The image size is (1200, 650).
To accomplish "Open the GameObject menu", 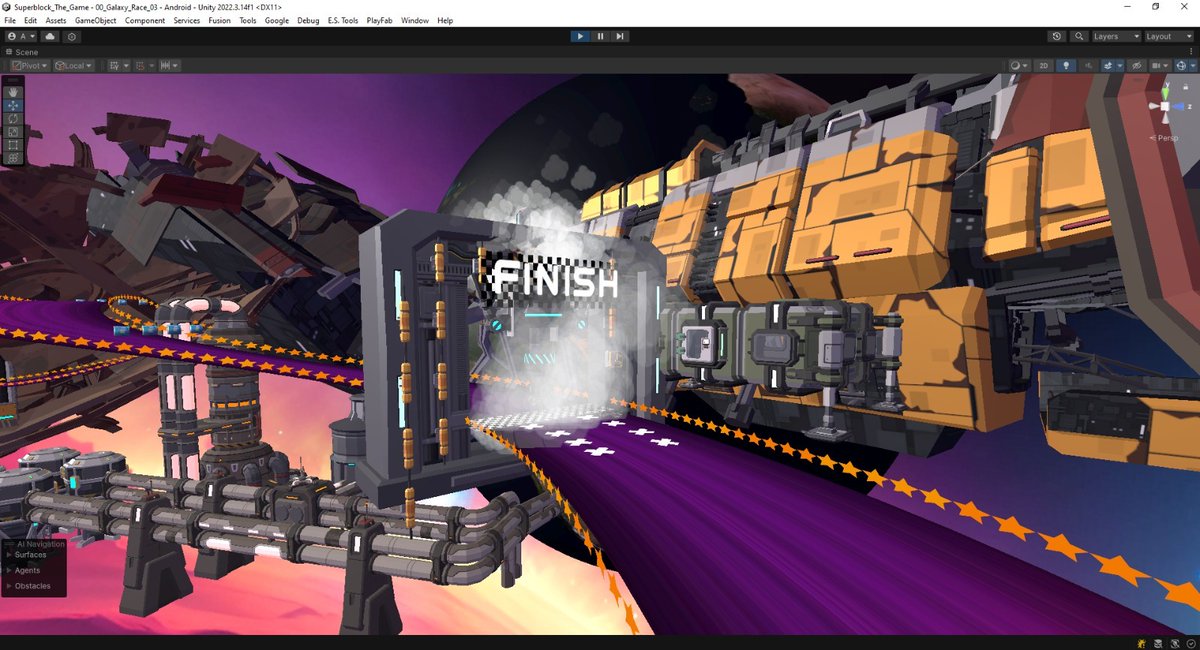I will (x=96, y=20).
